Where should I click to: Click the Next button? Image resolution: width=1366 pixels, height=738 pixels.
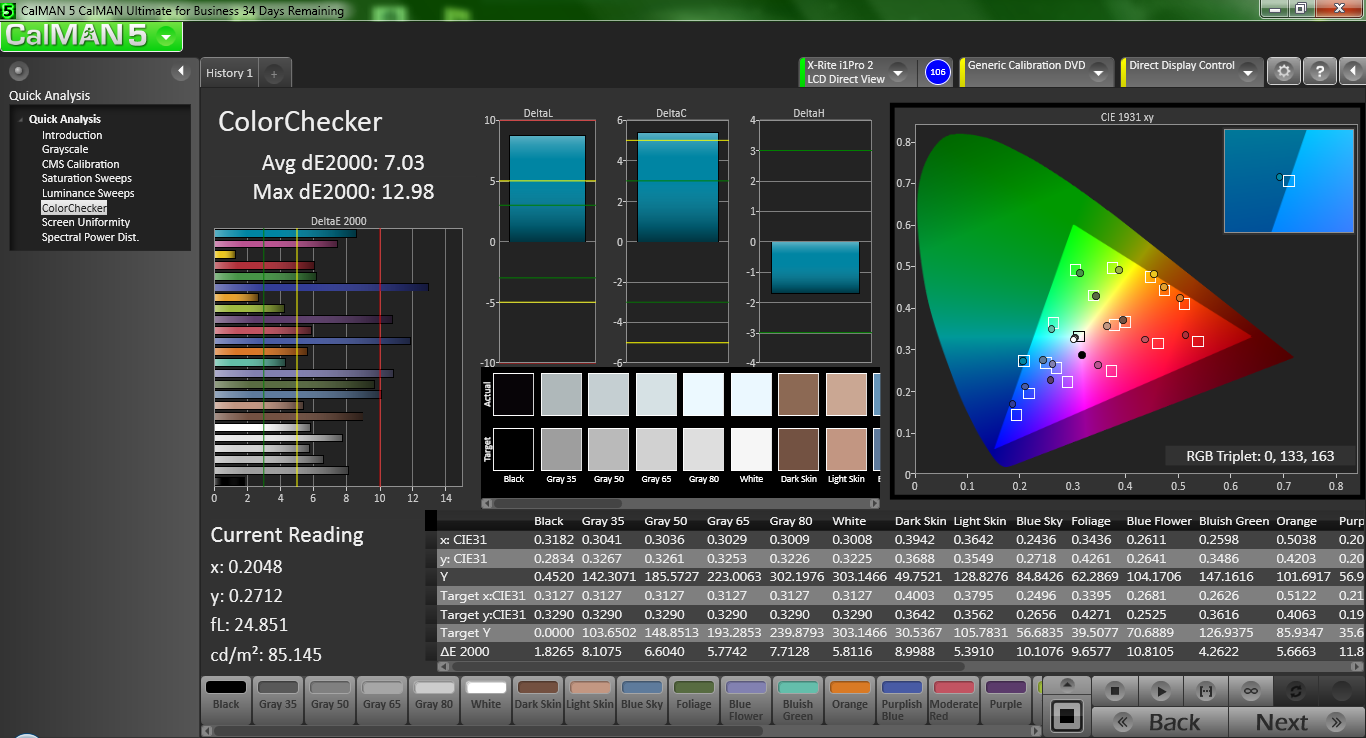1294,721
